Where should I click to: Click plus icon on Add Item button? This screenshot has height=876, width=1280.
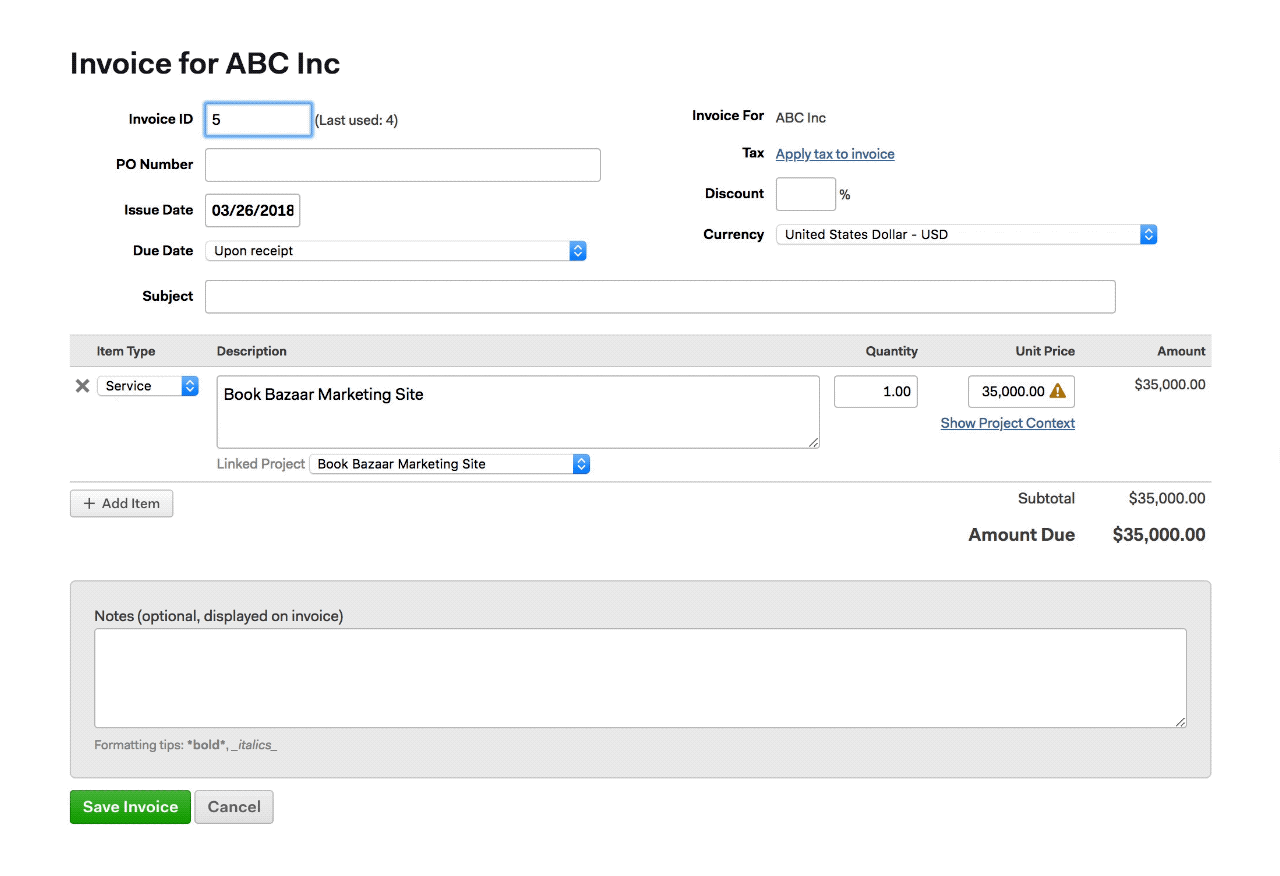[x=89, y=504]
